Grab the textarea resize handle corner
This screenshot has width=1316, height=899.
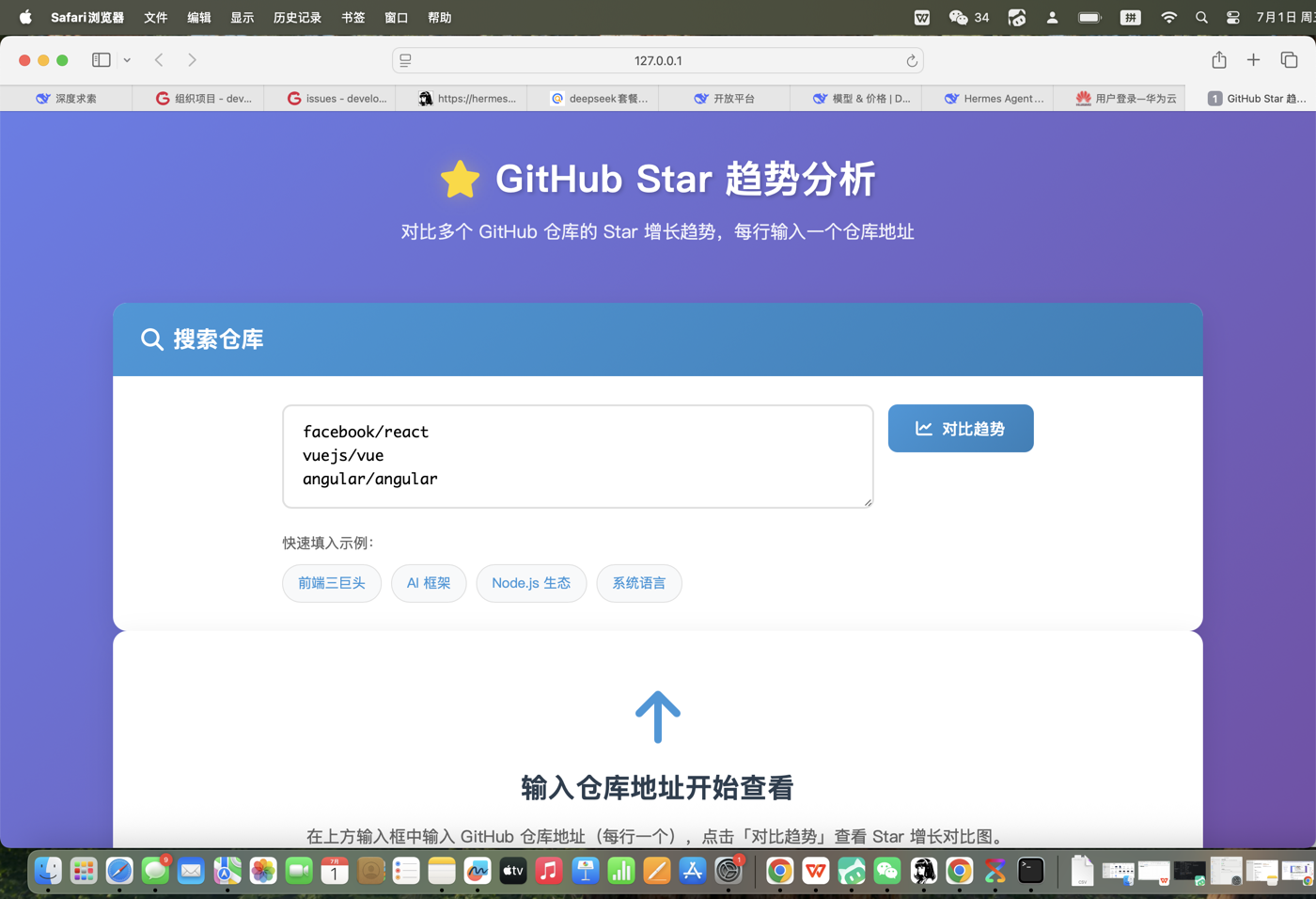[868, 502]
